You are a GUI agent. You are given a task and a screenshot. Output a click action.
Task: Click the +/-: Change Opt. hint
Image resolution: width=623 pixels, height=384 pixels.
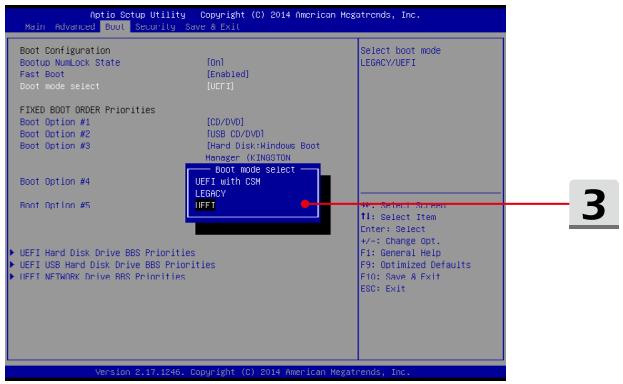(400, 241)
